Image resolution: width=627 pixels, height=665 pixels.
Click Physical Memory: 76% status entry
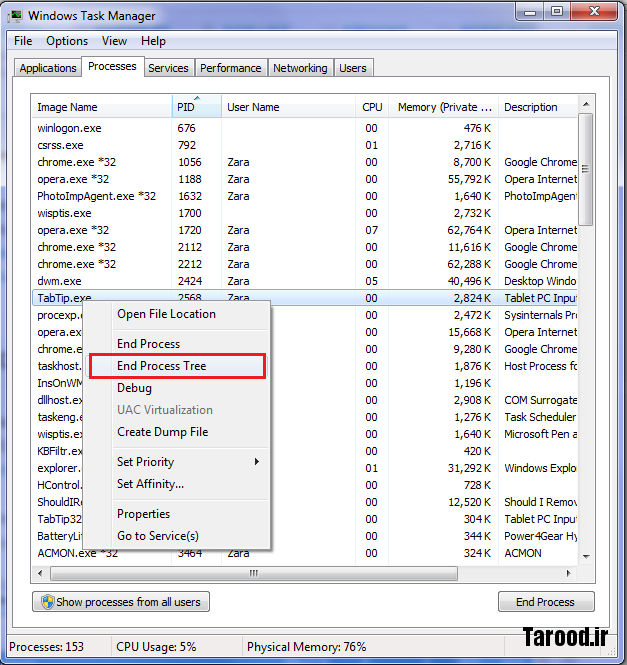(306, 647)
